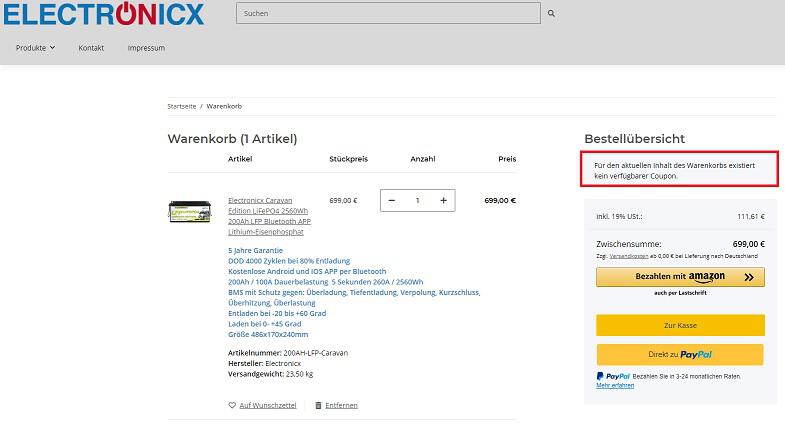Viewport: 785px width, 426px height.
Task: Focus the Suchen search field
Action: (388, 14)
